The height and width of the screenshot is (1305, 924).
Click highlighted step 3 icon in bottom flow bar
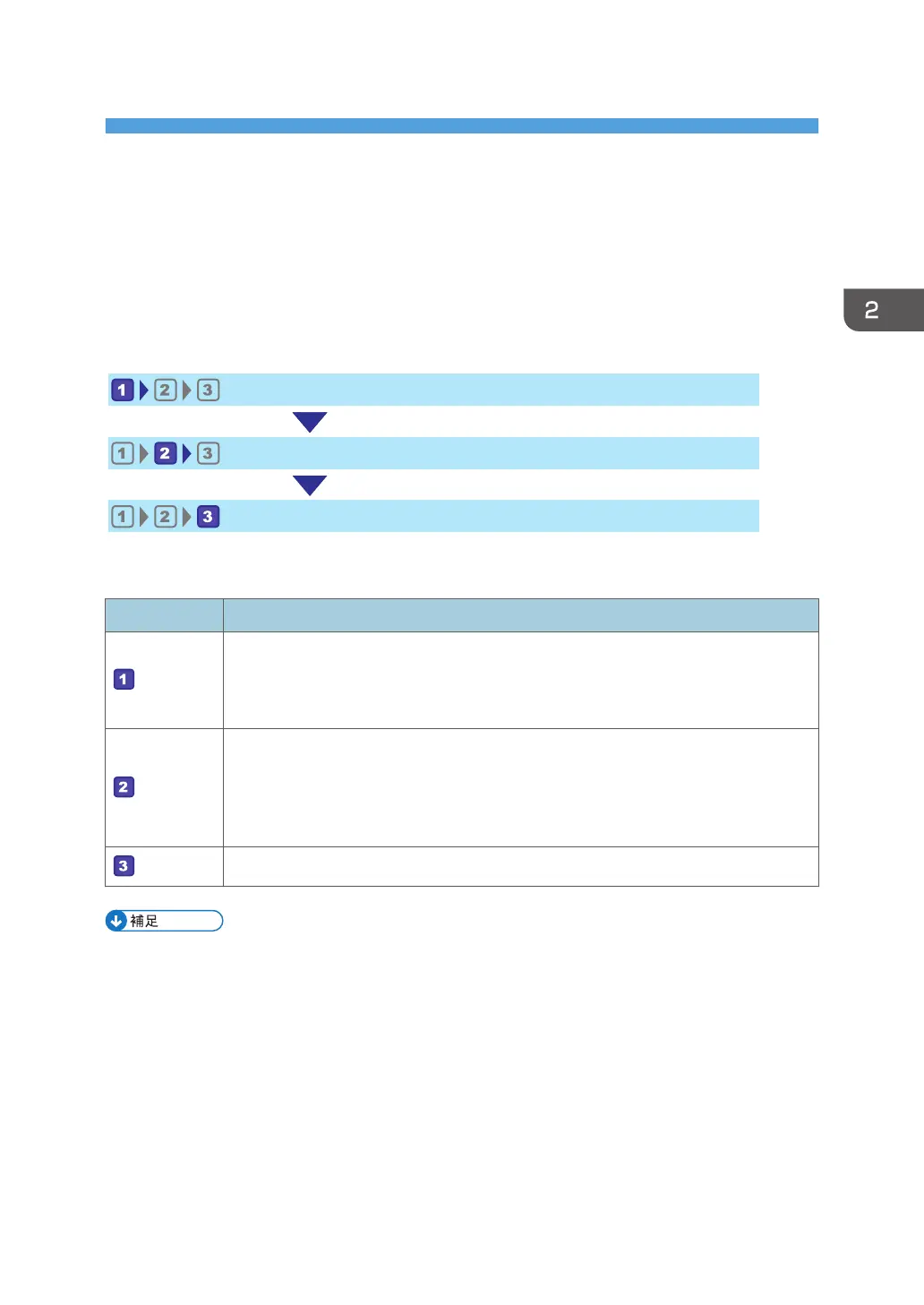tap(208, 517)
